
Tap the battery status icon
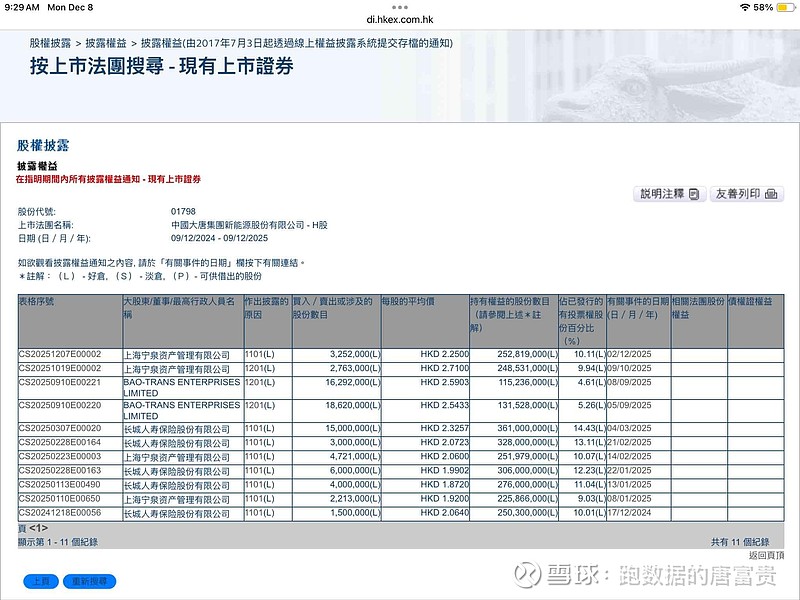coord(785,7)
